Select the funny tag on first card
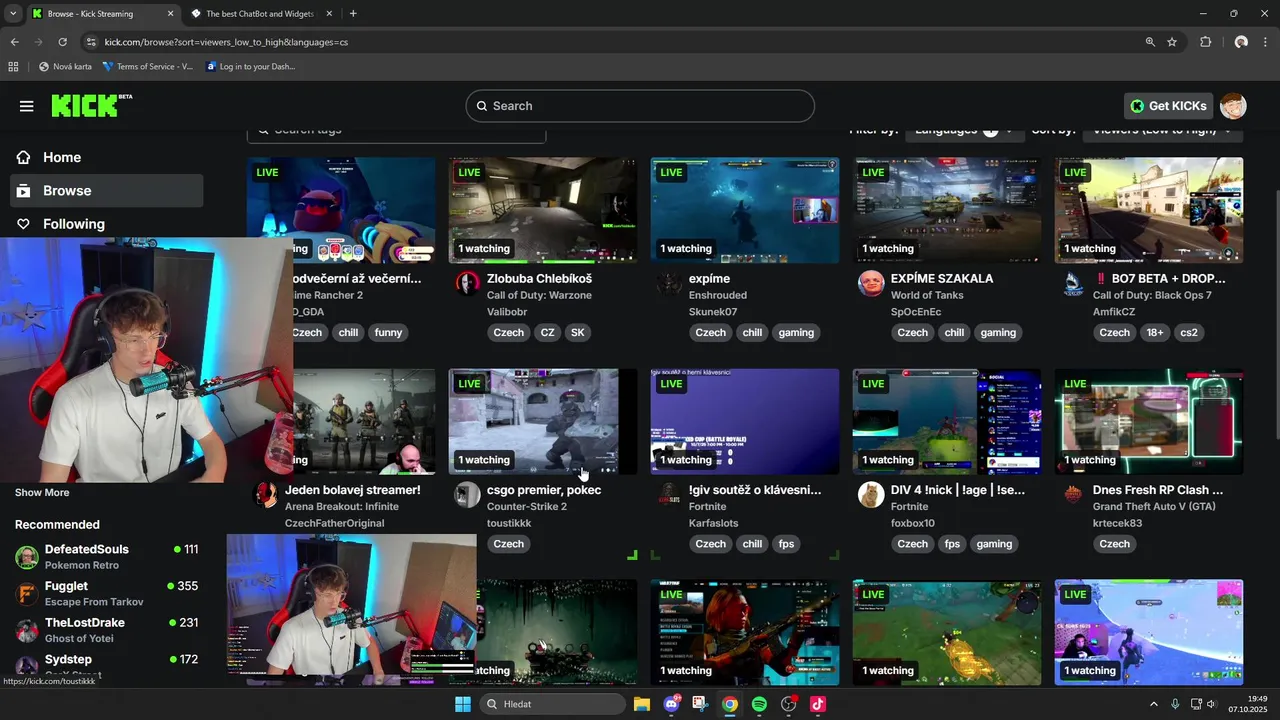 point(388,333)
